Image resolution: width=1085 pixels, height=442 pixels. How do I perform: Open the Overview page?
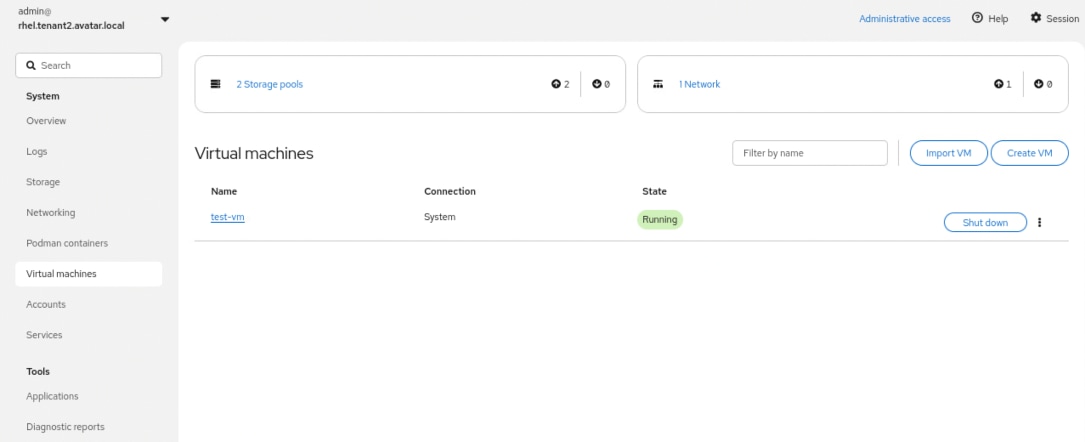46,121
